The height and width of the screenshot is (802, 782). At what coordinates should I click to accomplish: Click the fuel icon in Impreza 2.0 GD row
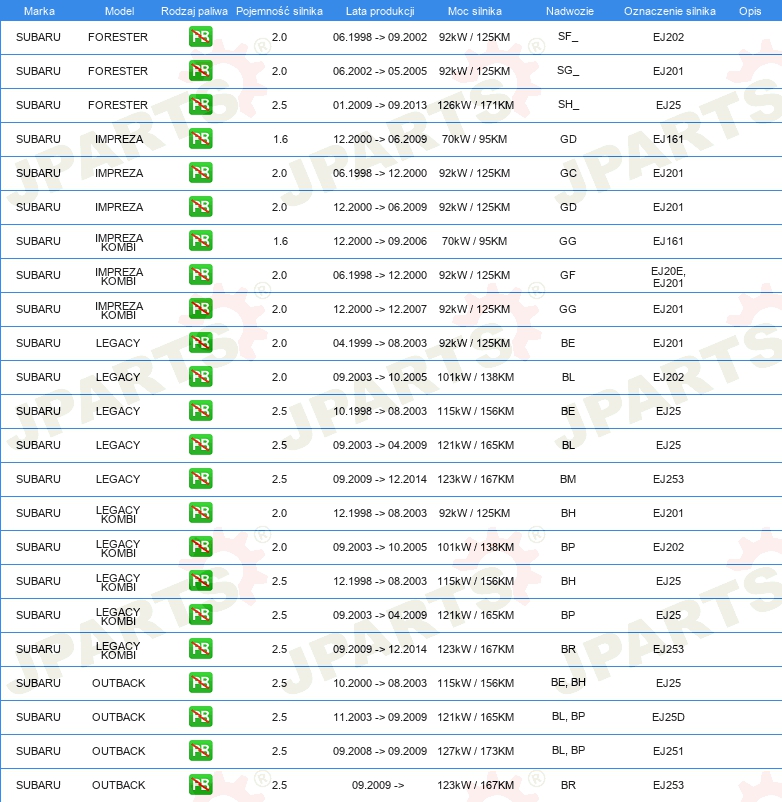coord(200,207)
